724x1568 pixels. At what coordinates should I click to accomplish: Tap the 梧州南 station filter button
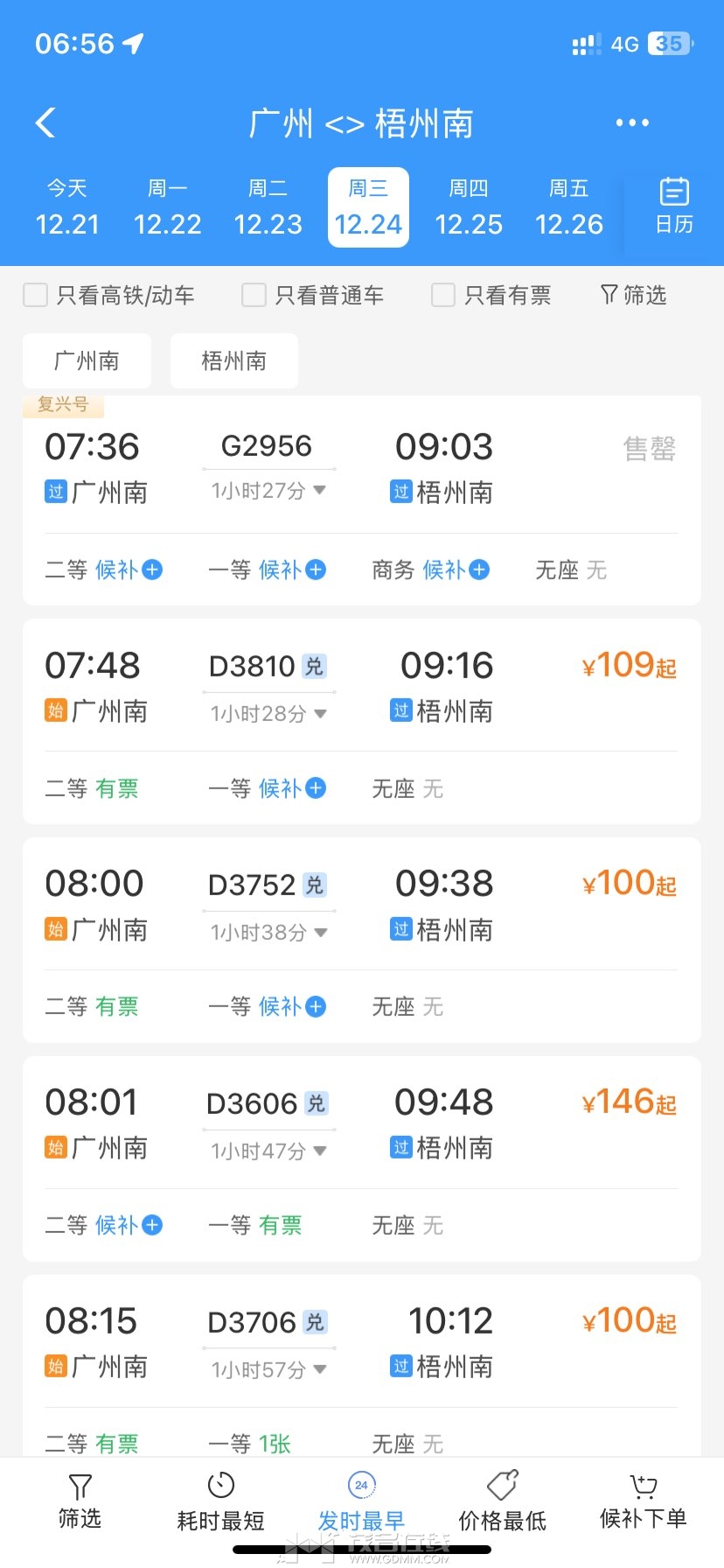point(233,360)
